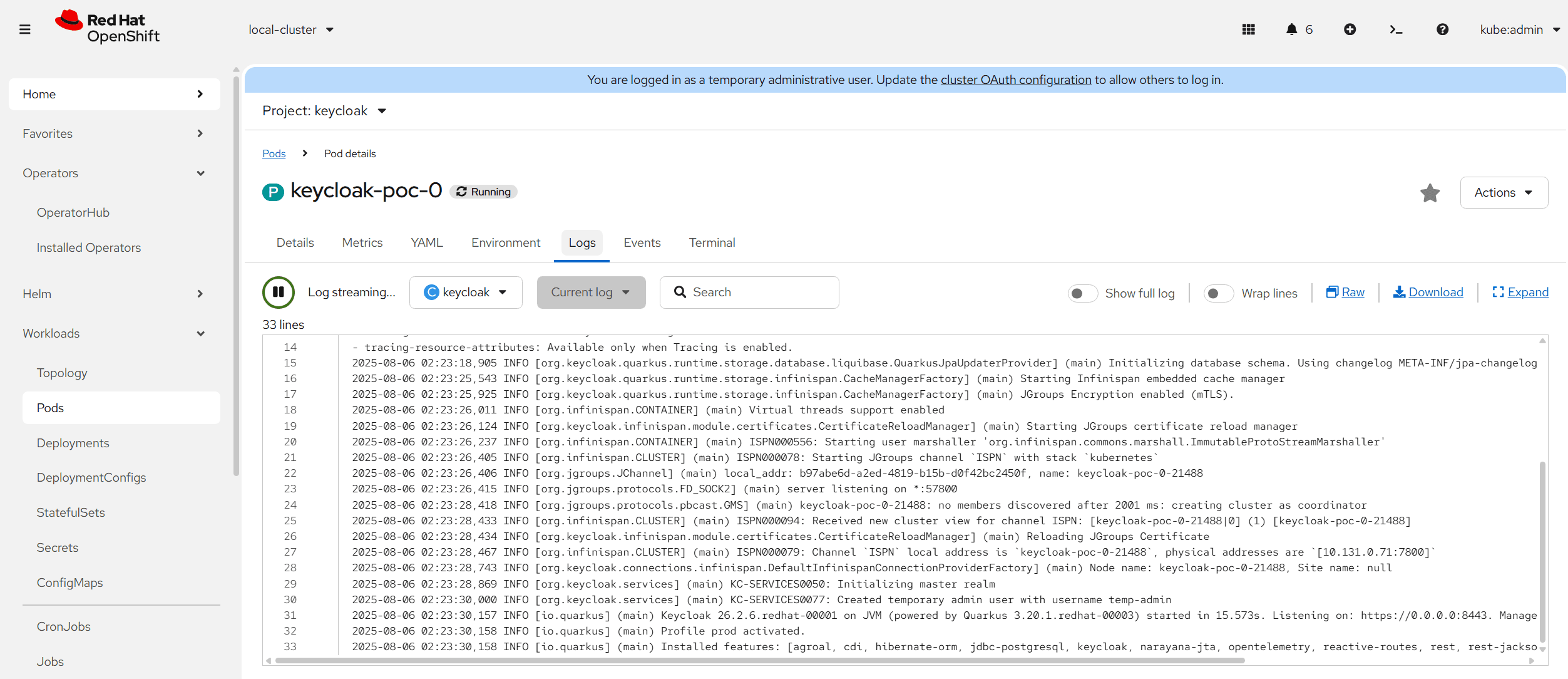Expand the Helm nav section
This screenshot has width=1568, height=679.
pos(115,294)
